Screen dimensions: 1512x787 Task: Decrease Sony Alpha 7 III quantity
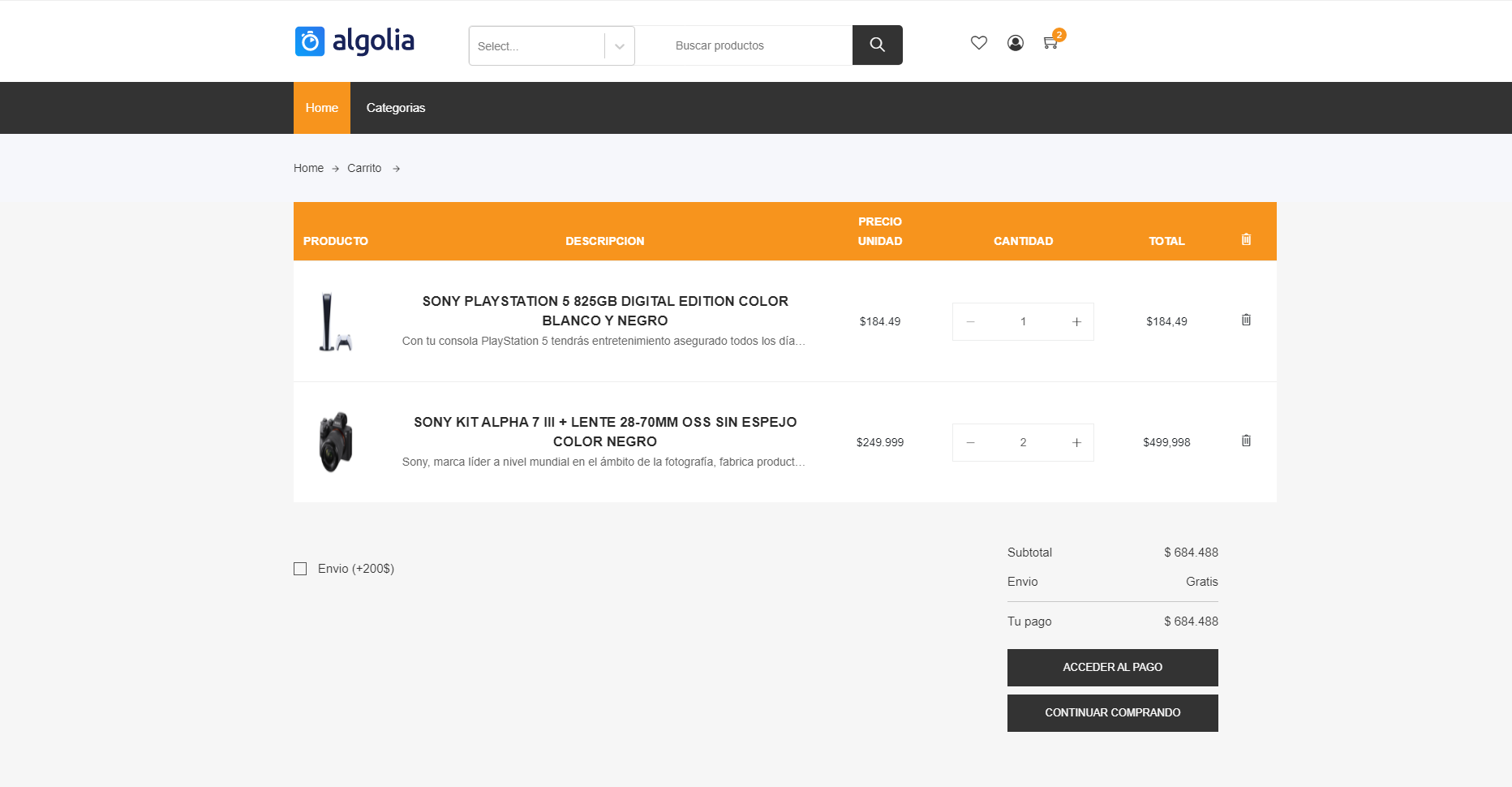pyautogui.click(x=970, y=443)
